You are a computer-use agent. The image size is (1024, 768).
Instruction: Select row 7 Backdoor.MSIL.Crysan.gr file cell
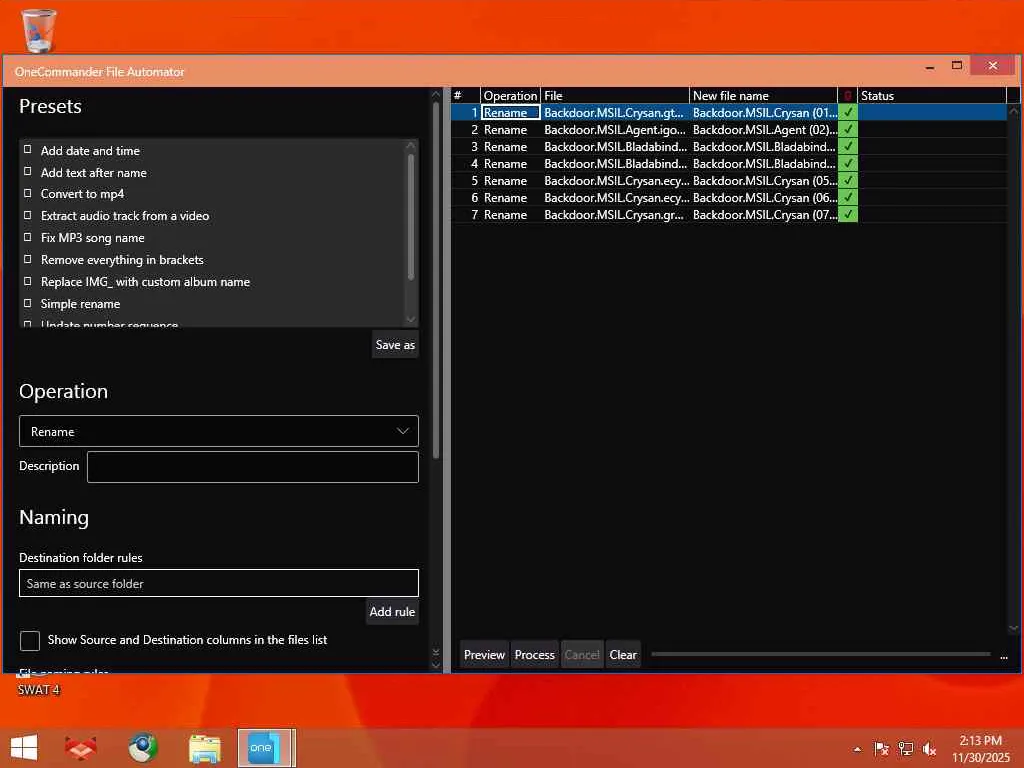[x=615, y=214]
